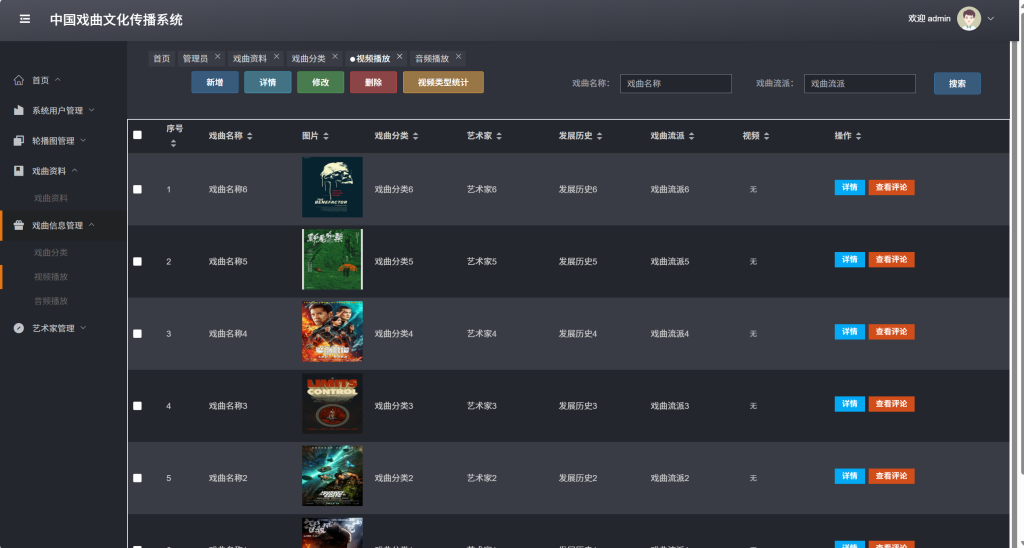Click 查看评论 for 戏曲名称5 row
Image resolution: width=1024 pixels, height=548 pixels.
point(891,259)
